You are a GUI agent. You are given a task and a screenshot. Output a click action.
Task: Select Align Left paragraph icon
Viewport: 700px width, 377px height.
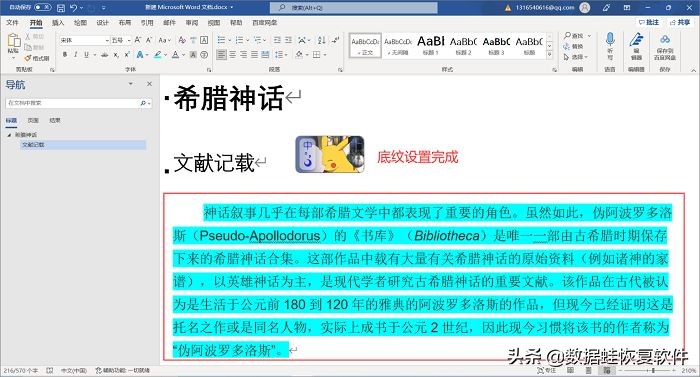[x=221, y=54]
